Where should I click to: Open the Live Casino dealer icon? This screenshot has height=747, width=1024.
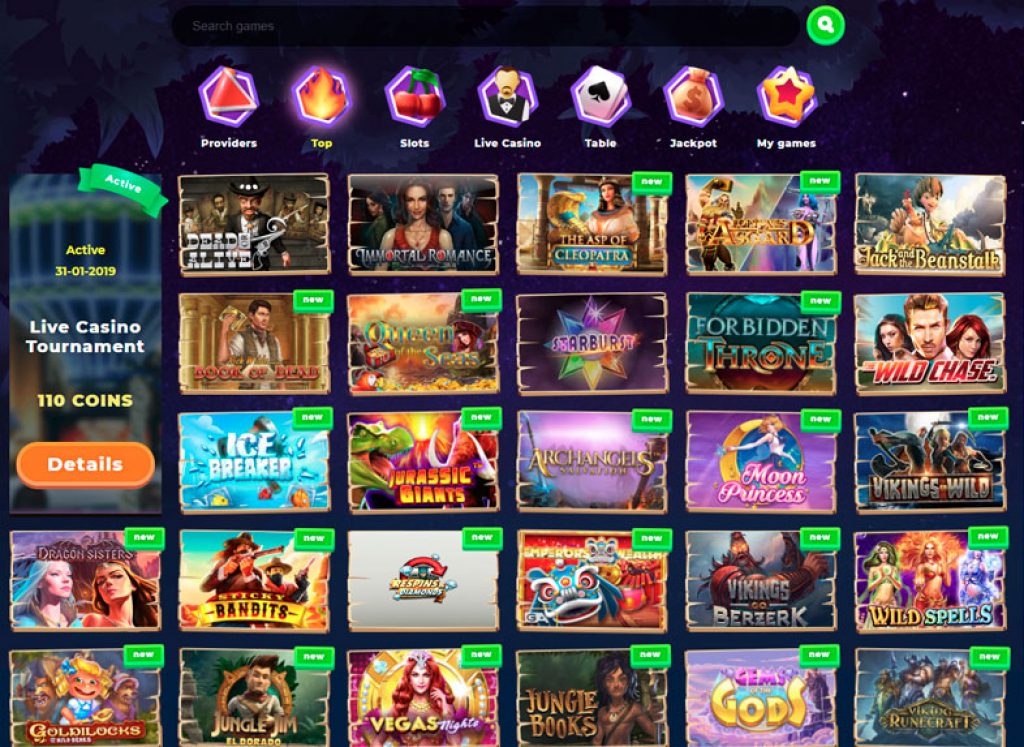coord(507,97)
